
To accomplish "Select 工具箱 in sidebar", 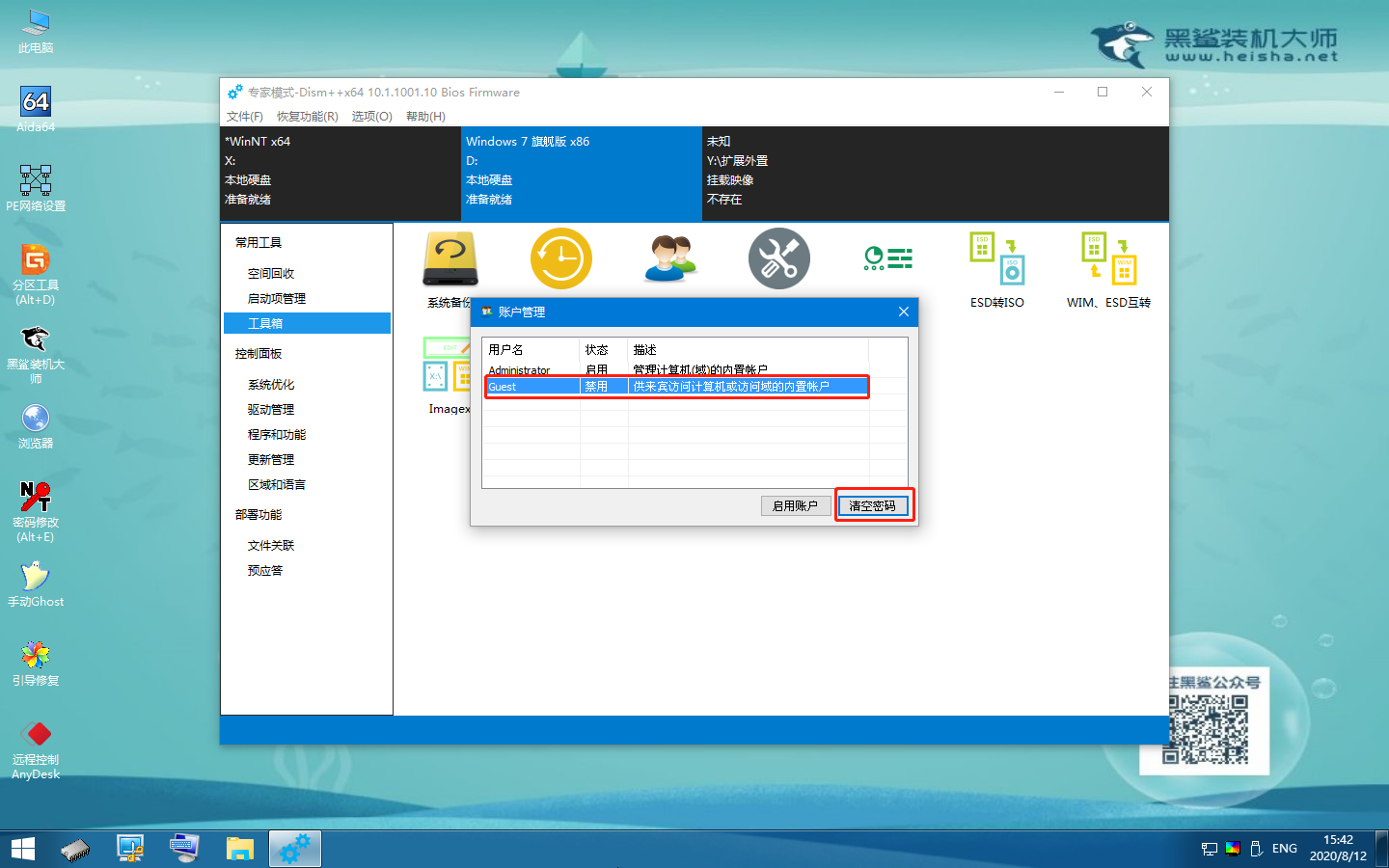I will pos(307,323).
